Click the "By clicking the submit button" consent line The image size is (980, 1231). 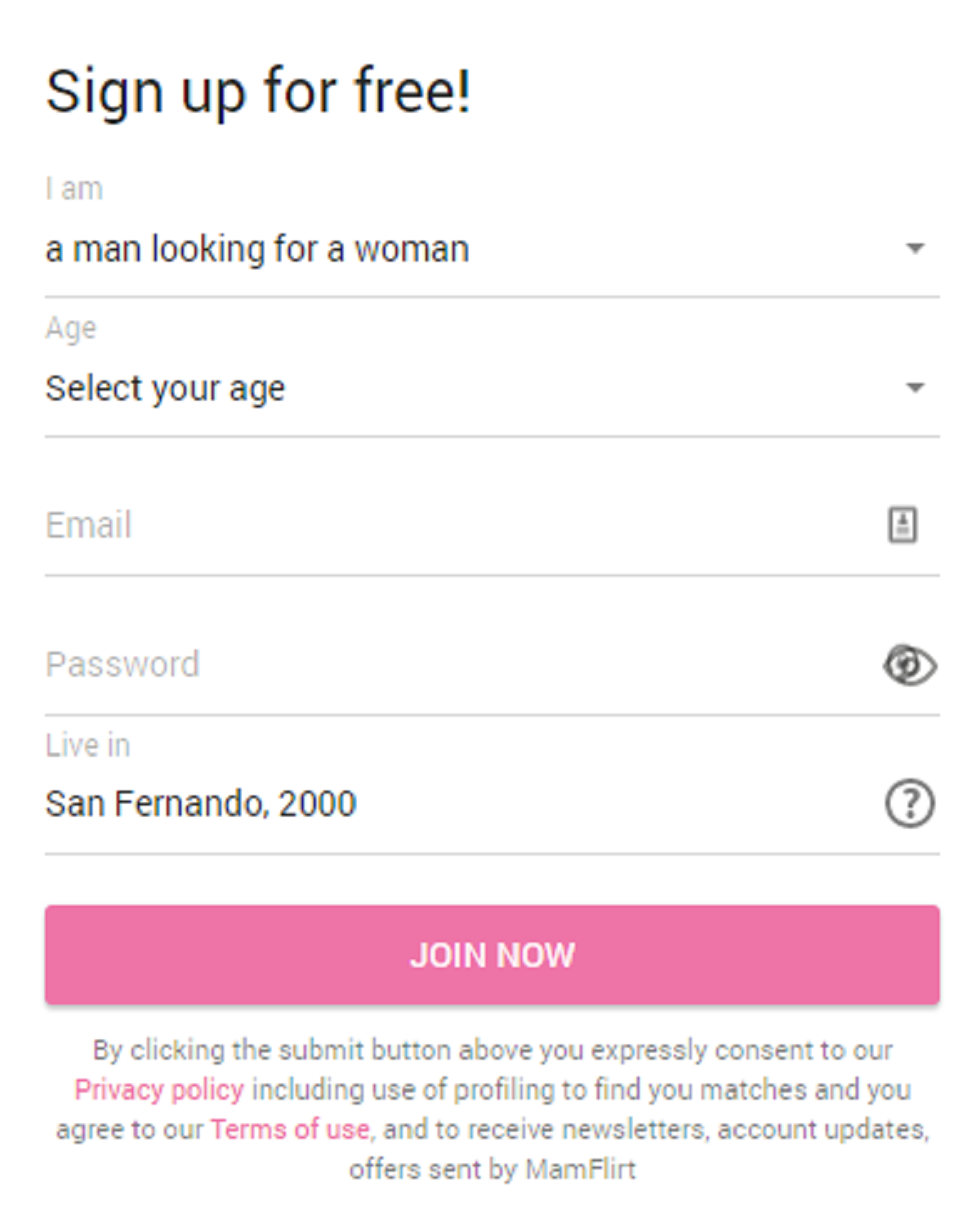coord(492,1050)
